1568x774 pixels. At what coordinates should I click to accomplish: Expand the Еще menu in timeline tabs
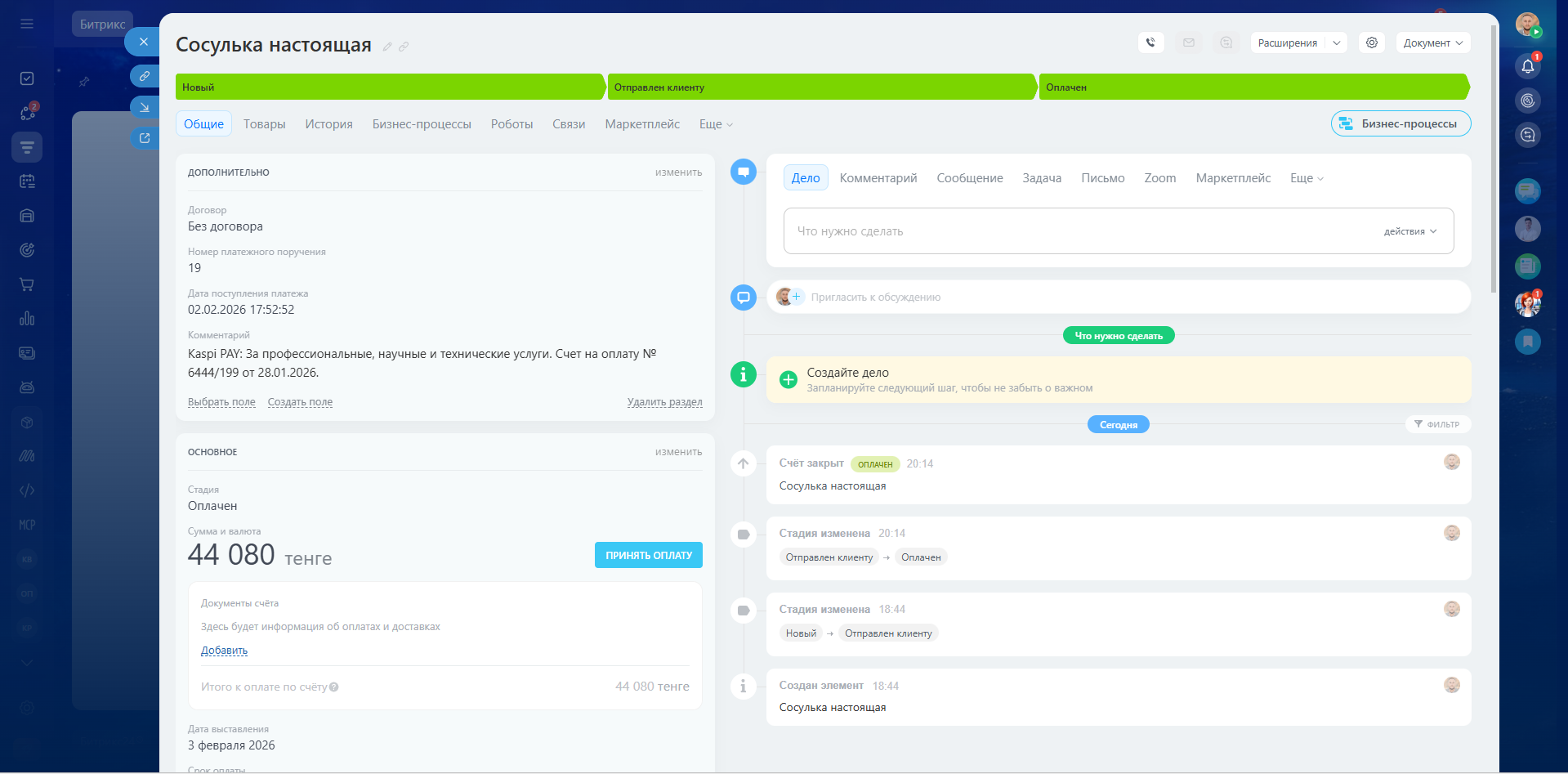pos(1307,178)
